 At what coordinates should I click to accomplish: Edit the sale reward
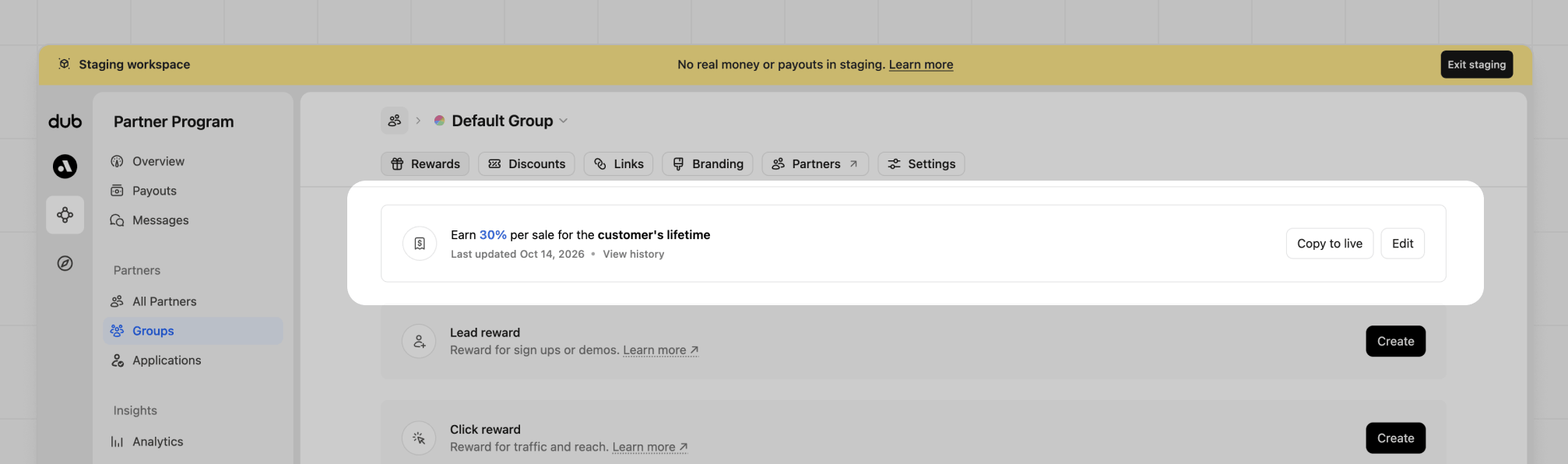(1402, 244)
